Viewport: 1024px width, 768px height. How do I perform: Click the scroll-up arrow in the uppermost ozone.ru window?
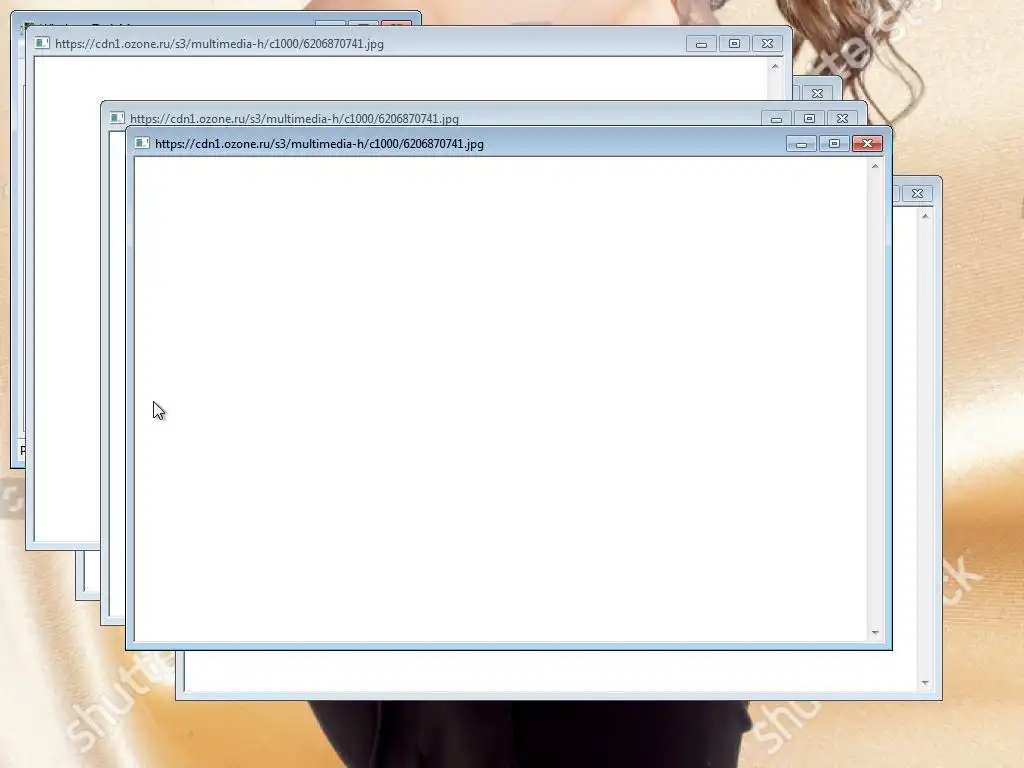coord(775,66)
